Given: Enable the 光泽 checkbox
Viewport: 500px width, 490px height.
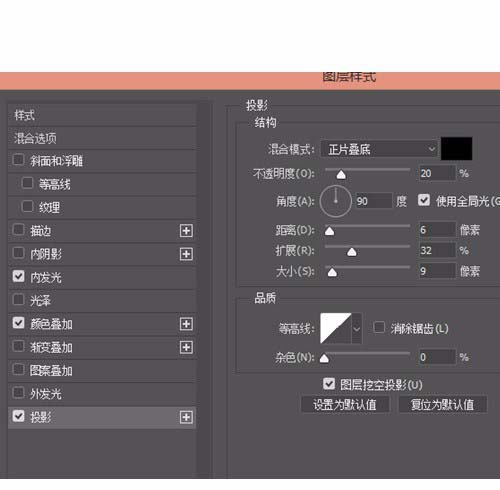Looking at the screenshot, I should tap(18, 299).
